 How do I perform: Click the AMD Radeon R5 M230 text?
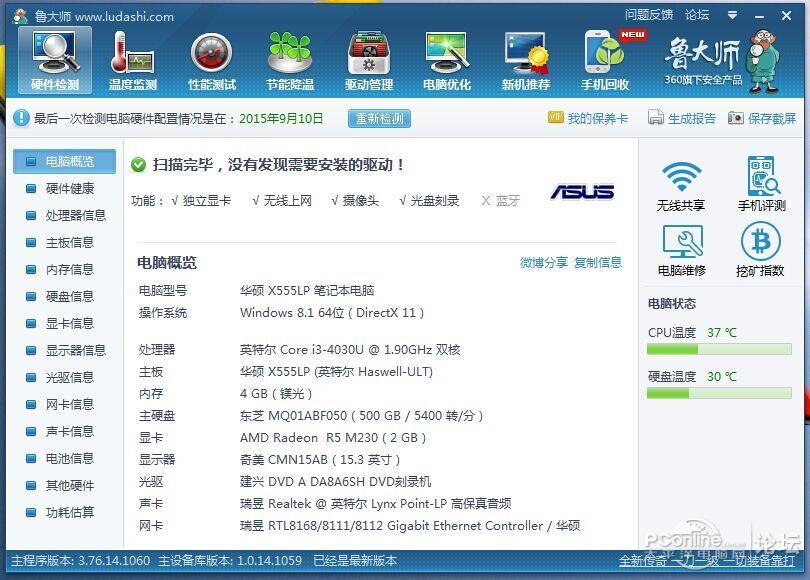pyautogui.click(x=333, y=438)
